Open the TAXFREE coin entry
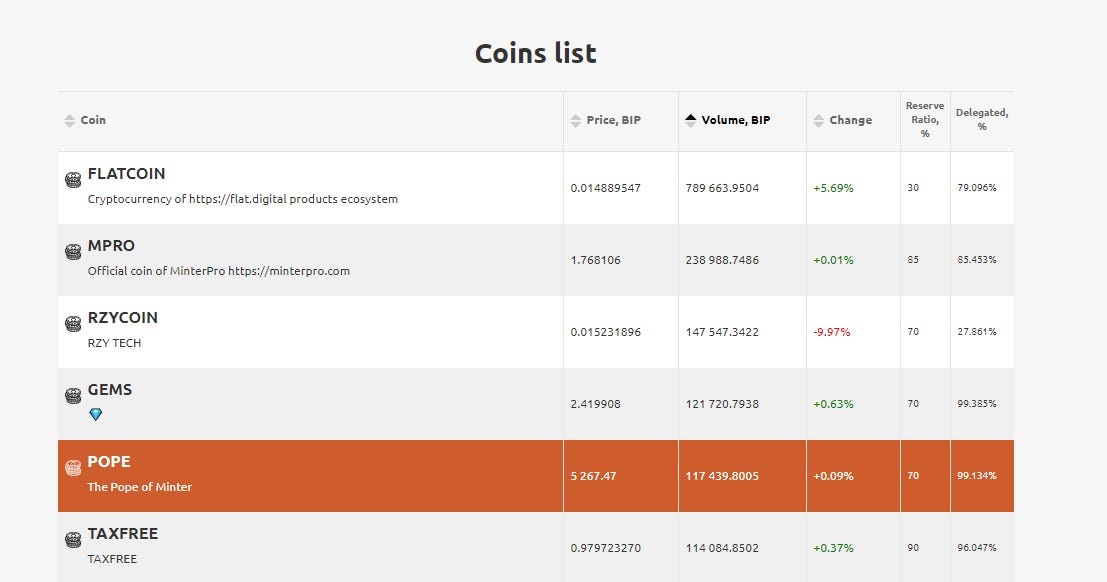This screenshot has width=1107, height=582. 123,534
